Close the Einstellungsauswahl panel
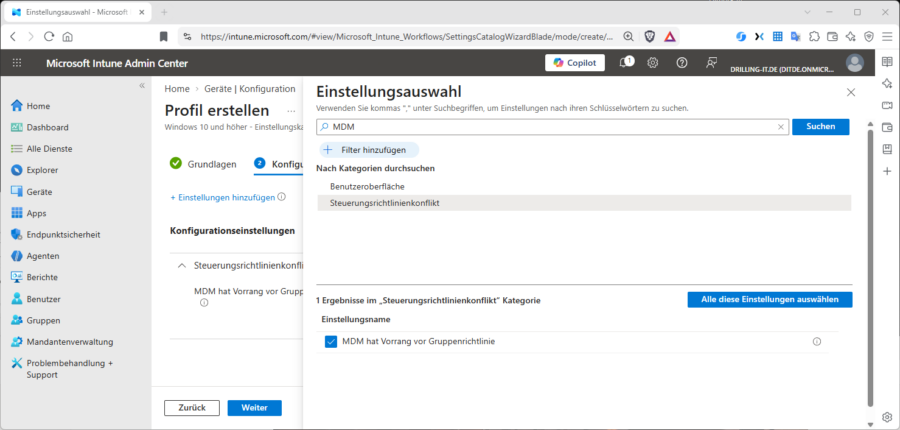900x430 pixels. point(851,92)
